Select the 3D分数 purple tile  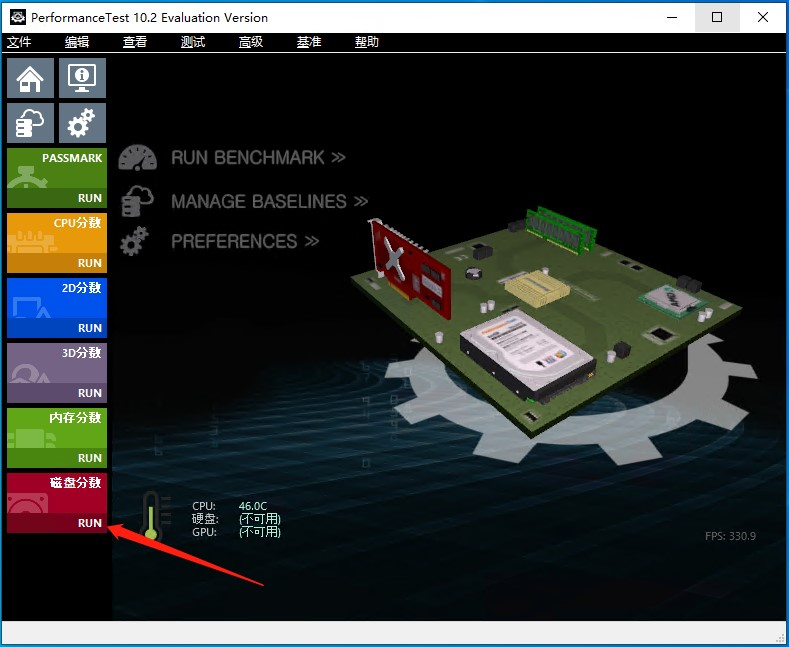[57, 372]
